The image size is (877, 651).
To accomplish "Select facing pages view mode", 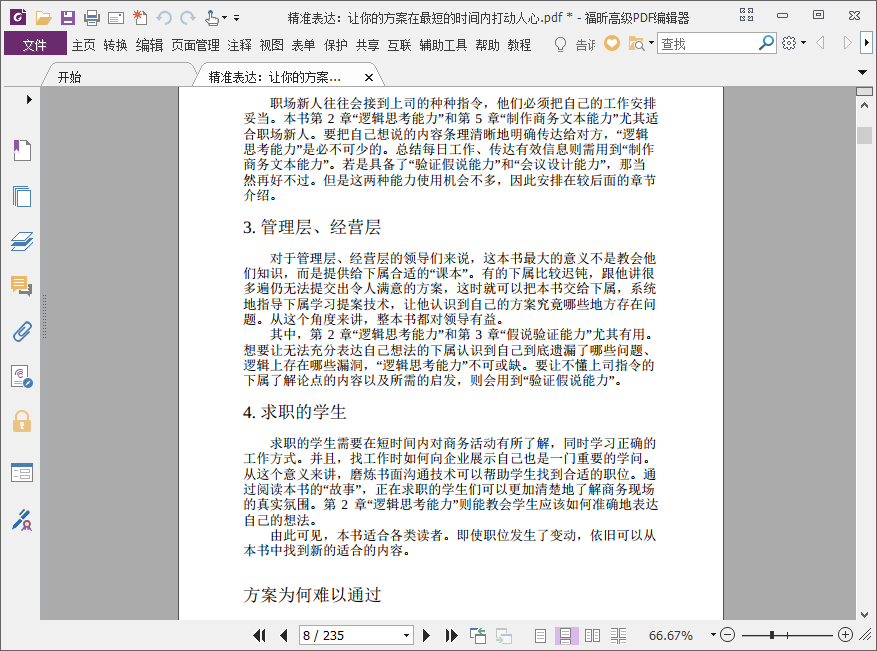I will coord(592,636).
